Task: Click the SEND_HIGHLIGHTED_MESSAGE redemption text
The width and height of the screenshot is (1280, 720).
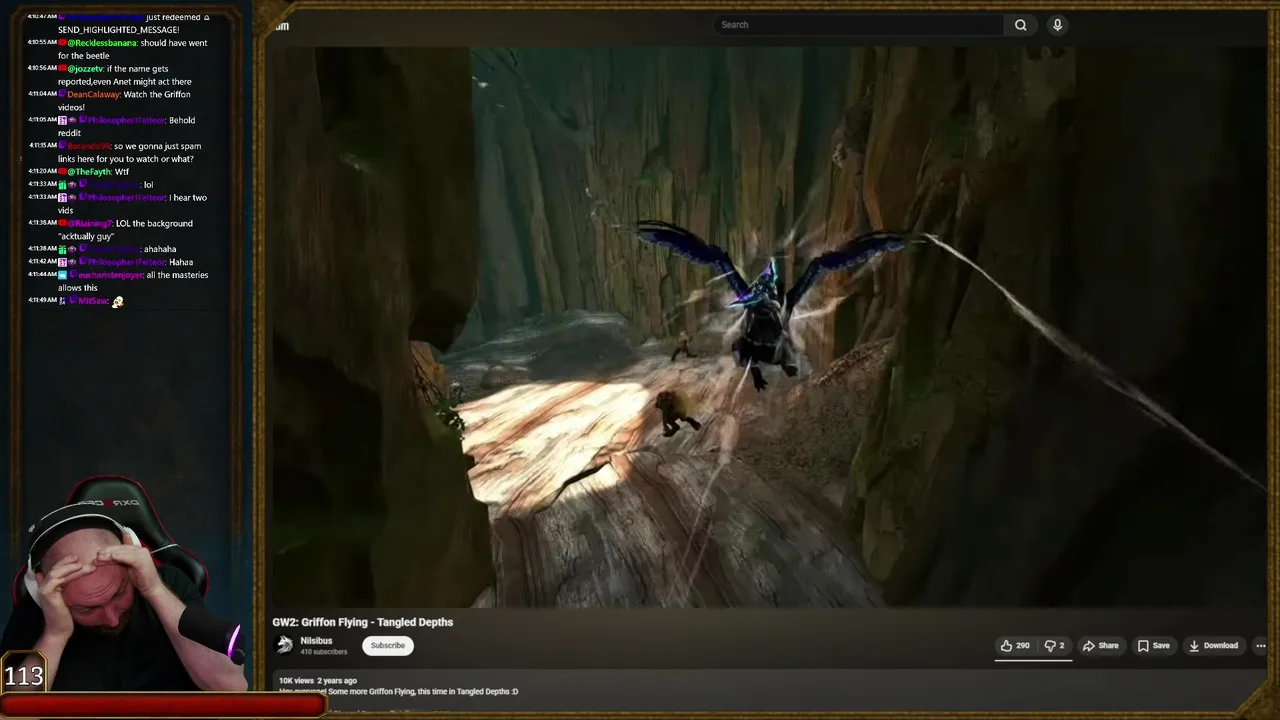Action: [x=118, y=30]
